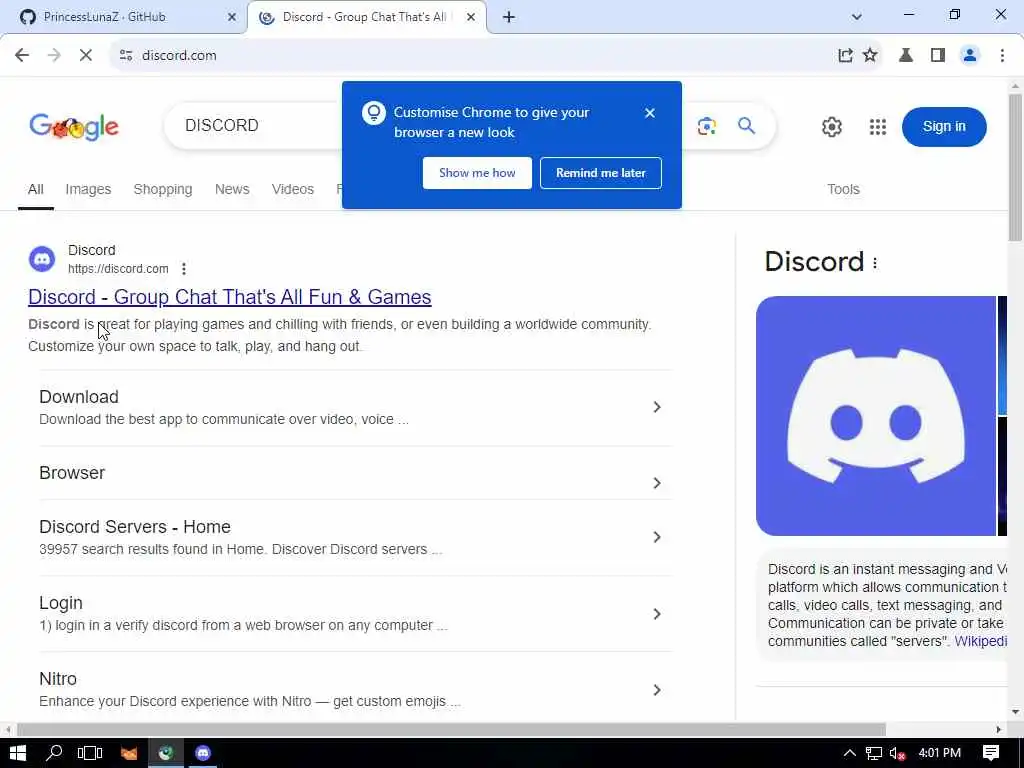Open the Chrome profile avatar
1024x768 pixels.
[970, 56]
